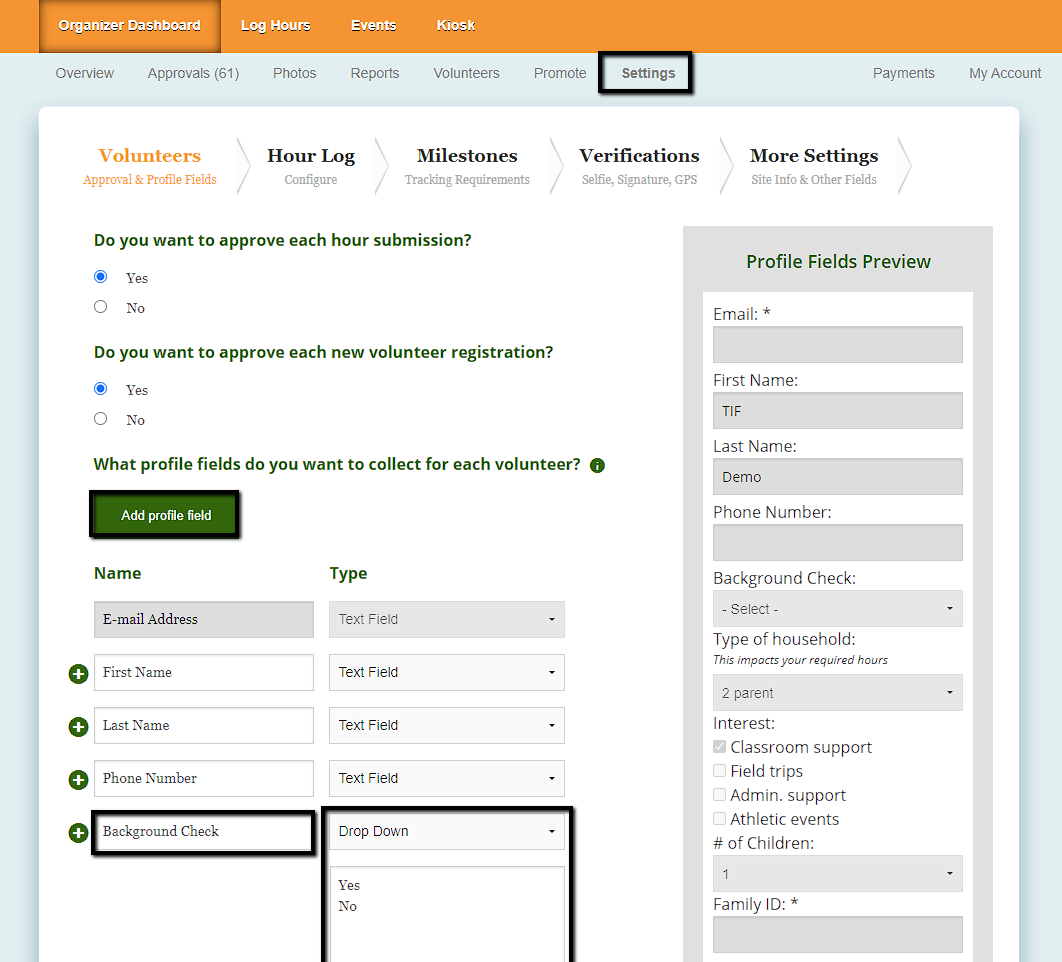Open the My Account link
Viewport: 1062px width, 962px height.
(x=1005, y=73)
